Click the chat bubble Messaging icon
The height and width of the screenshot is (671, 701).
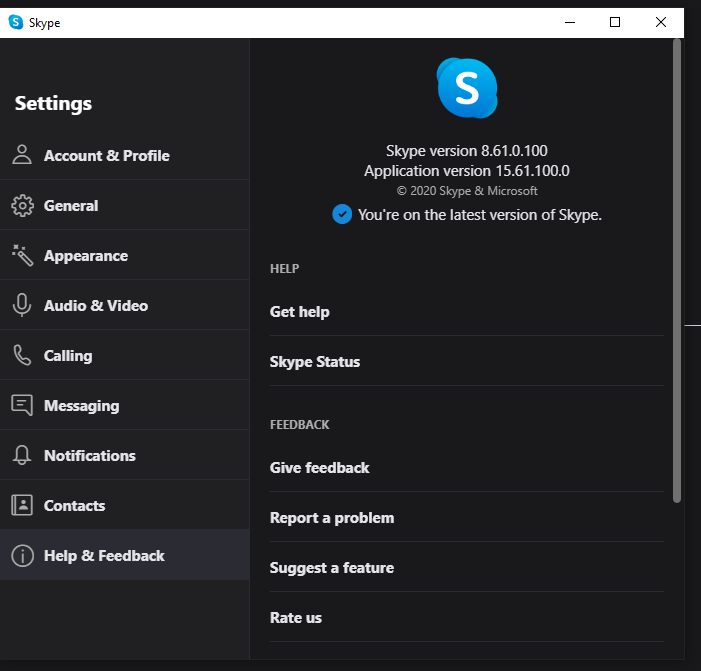click(22, 405)
